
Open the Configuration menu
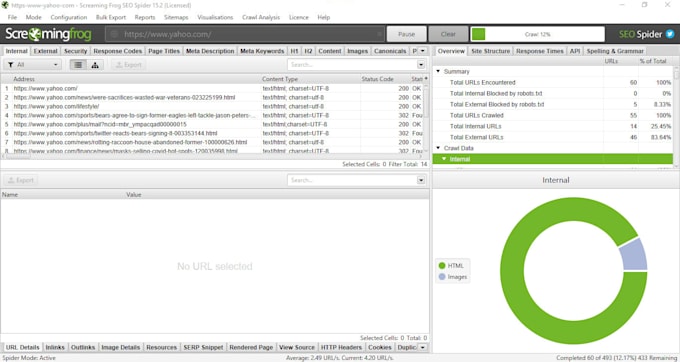pos(69,17)
